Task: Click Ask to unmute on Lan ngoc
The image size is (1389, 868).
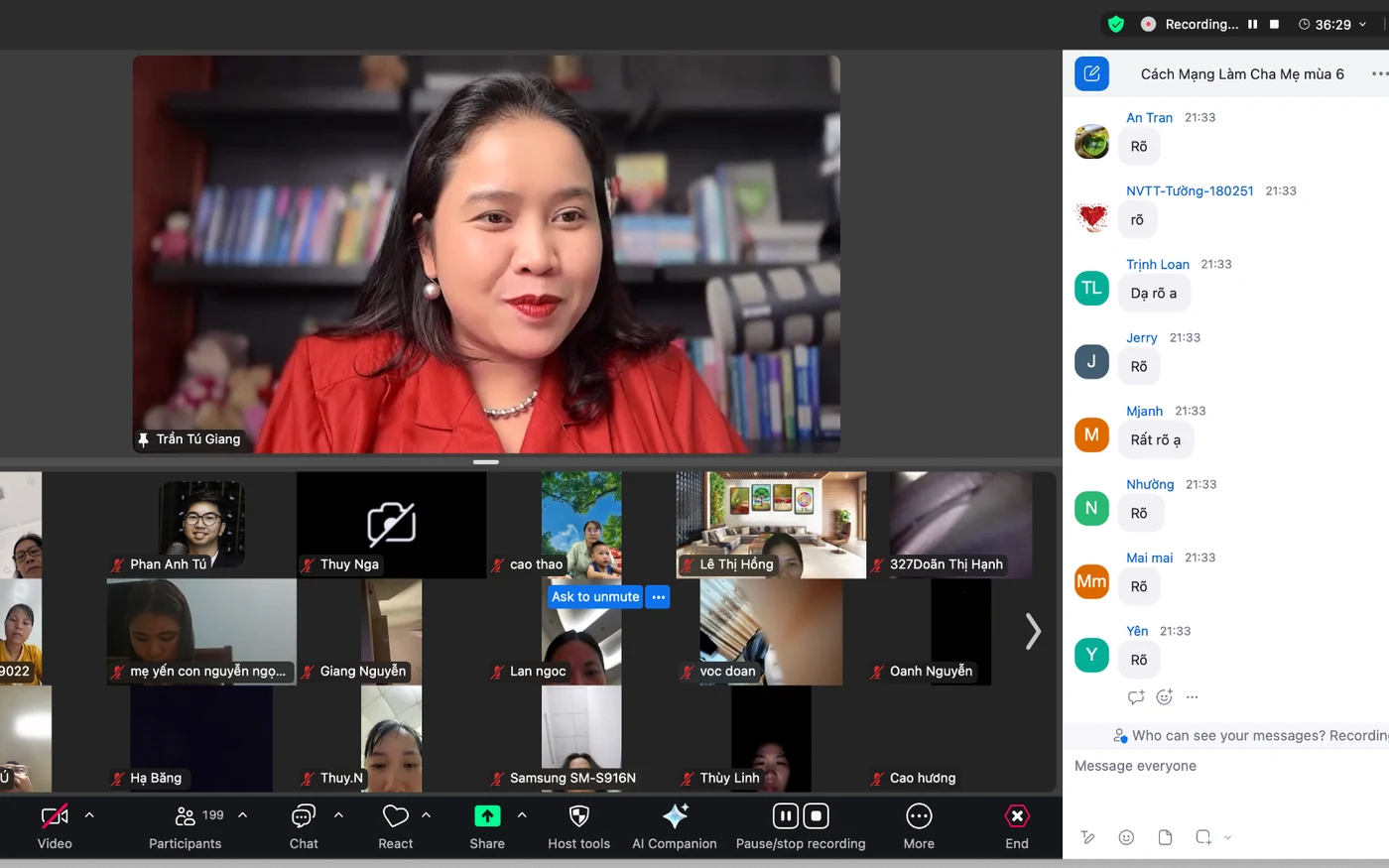Action: click(x=595, y=596)
